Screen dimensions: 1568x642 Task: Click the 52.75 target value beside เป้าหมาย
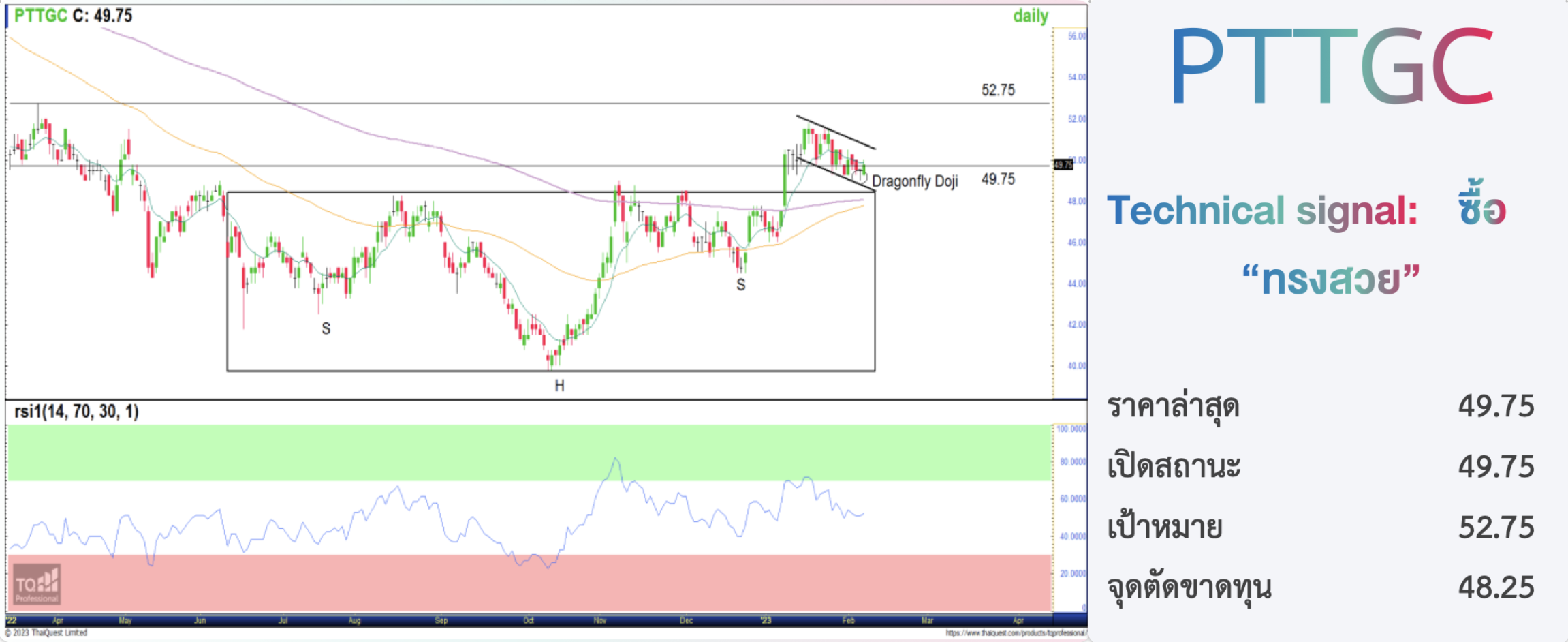(1496, 528)
